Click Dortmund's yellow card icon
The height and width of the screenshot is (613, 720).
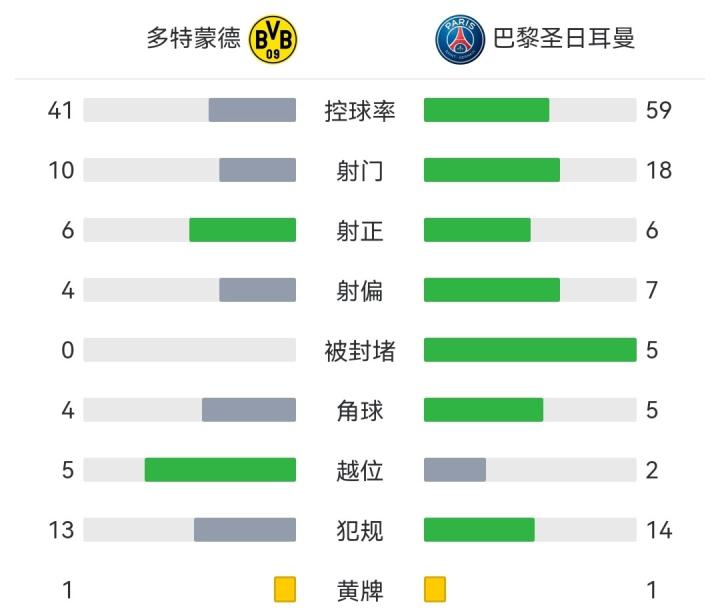tap(285, 589)
